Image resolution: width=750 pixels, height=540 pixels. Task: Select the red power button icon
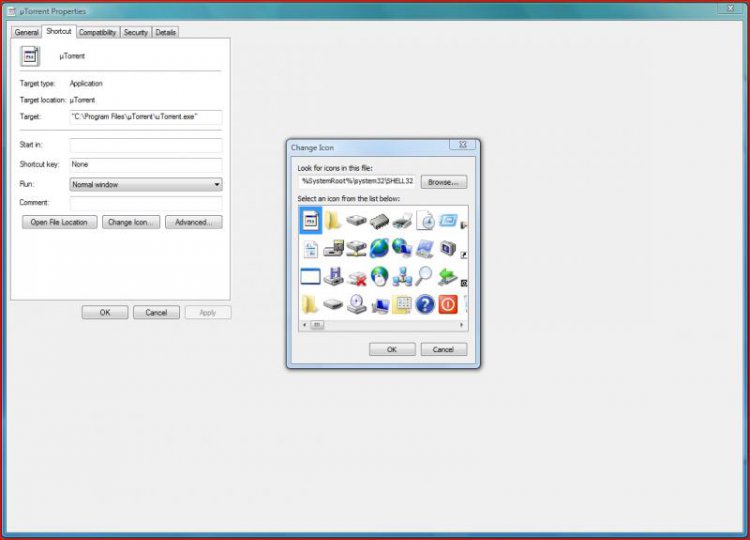pyautogui.click(x=448, y=305)
